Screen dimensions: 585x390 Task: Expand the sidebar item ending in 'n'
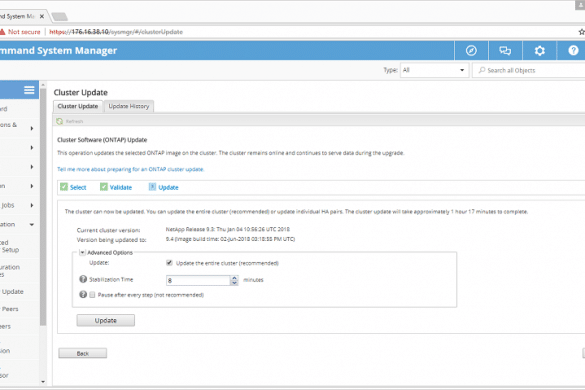(x=32, y=186)
